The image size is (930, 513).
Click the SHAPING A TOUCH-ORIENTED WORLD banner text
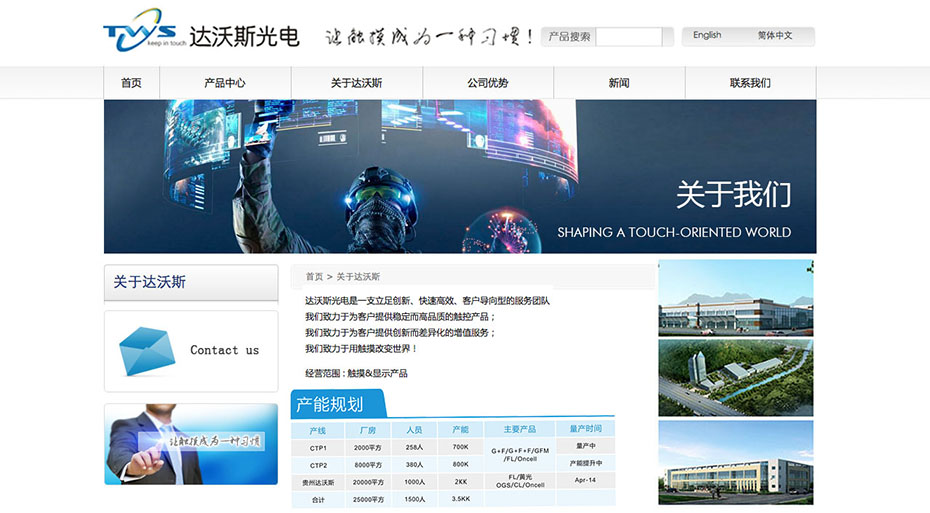pyautogui.click(x=674, y=232)
